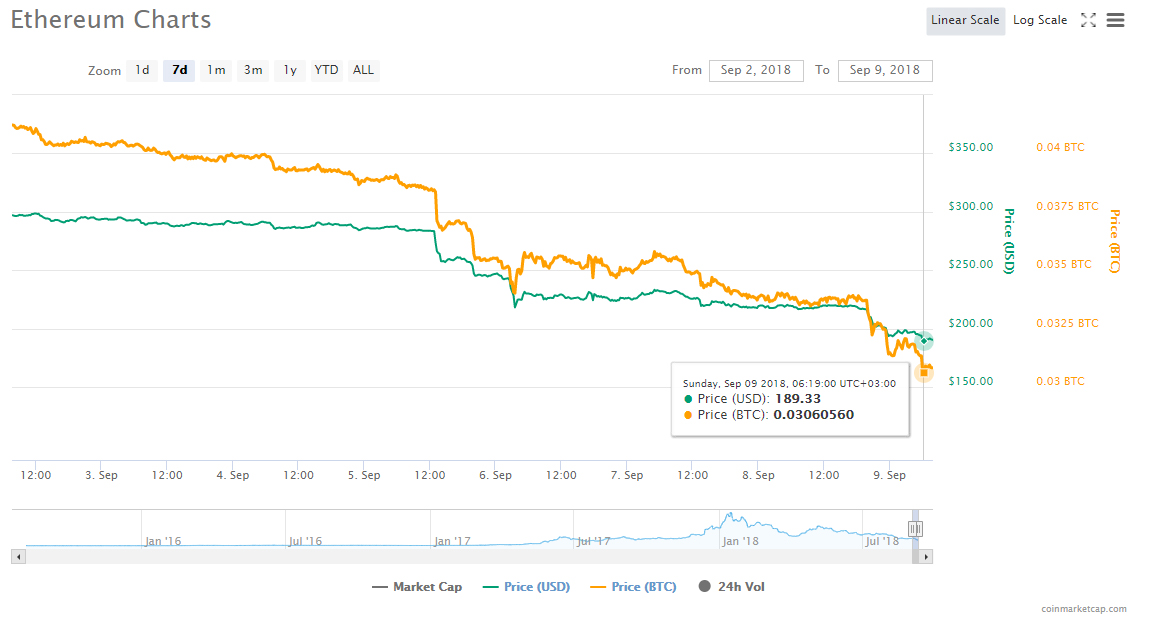
Task: Click the navigator scrollbar right arrow
Action: pyautogui.click(x=925, y=556)
